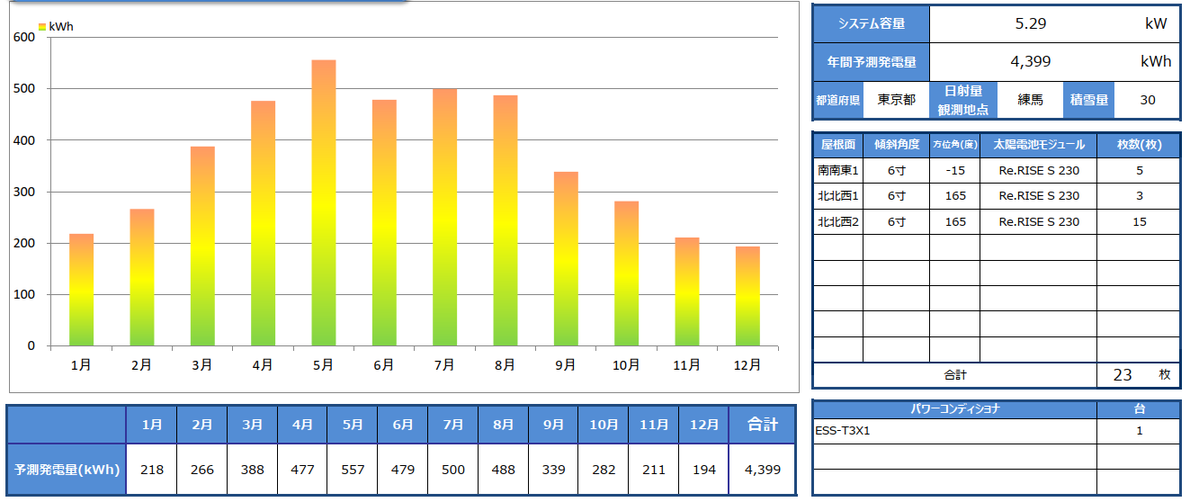Select the 1月 bar in the chart
Viewport: 1199px width, 502px height.
pos(81,290)
